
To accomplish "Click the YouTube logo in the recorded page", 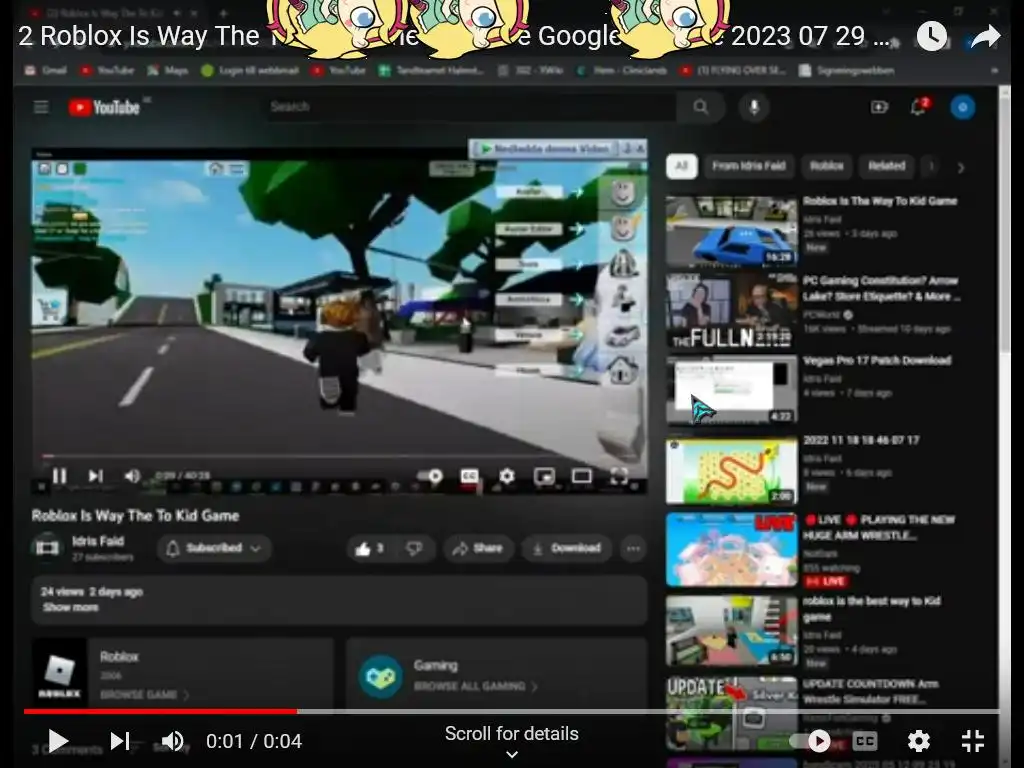I will tap(104, 107).
